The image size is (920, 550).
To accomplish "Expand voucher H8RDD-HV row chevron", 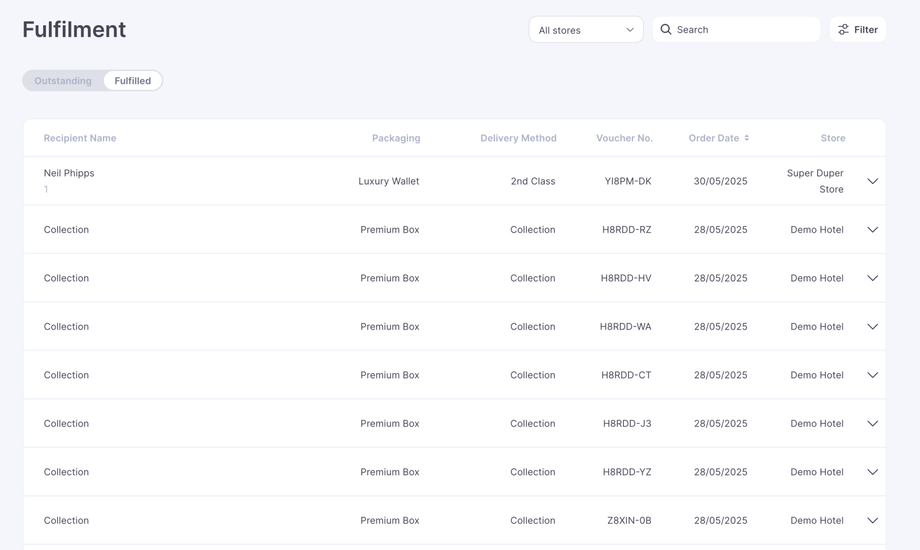I will pos(872,278).
